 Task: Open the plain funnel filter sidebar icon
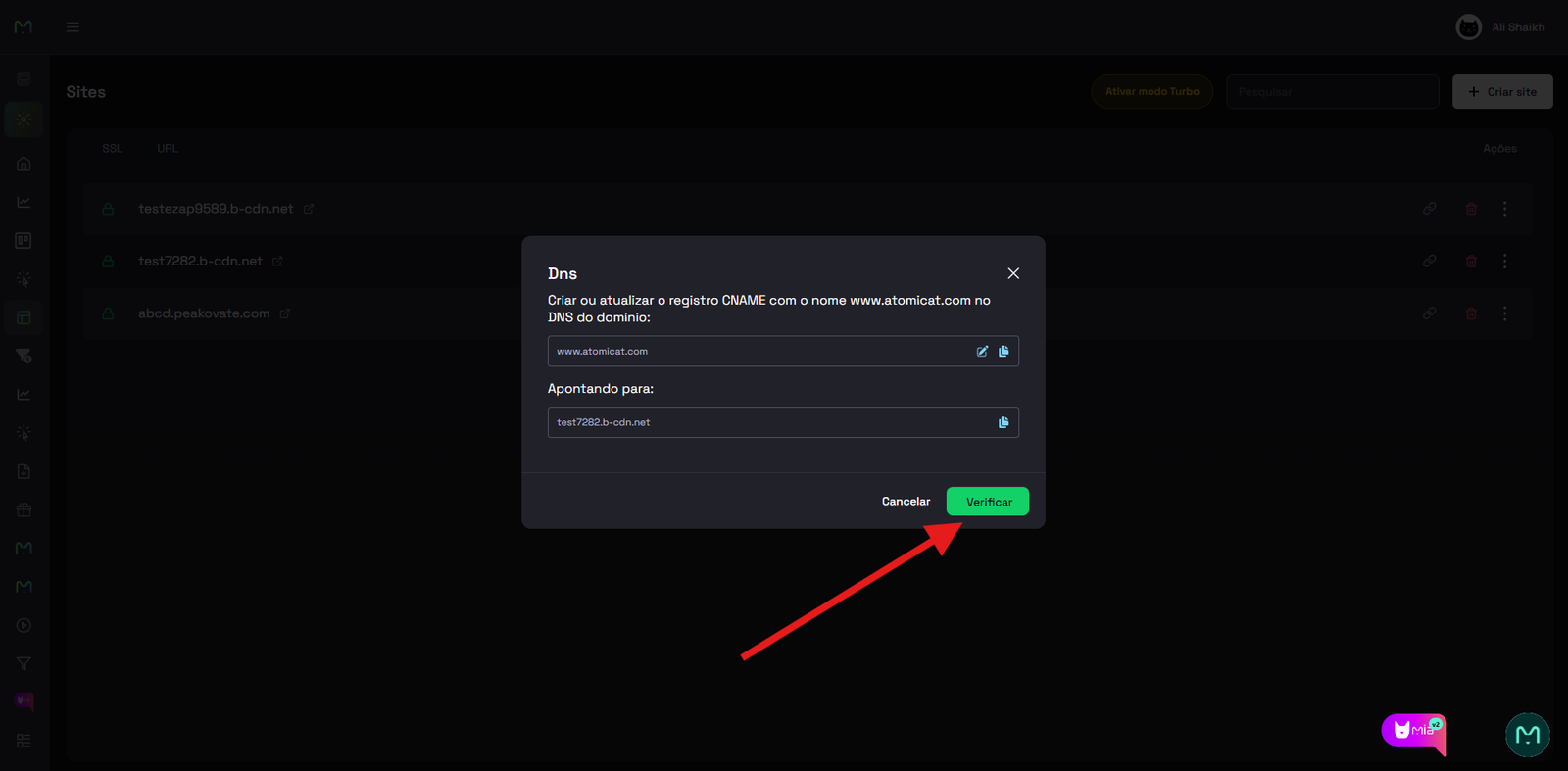tap(24, 663)
